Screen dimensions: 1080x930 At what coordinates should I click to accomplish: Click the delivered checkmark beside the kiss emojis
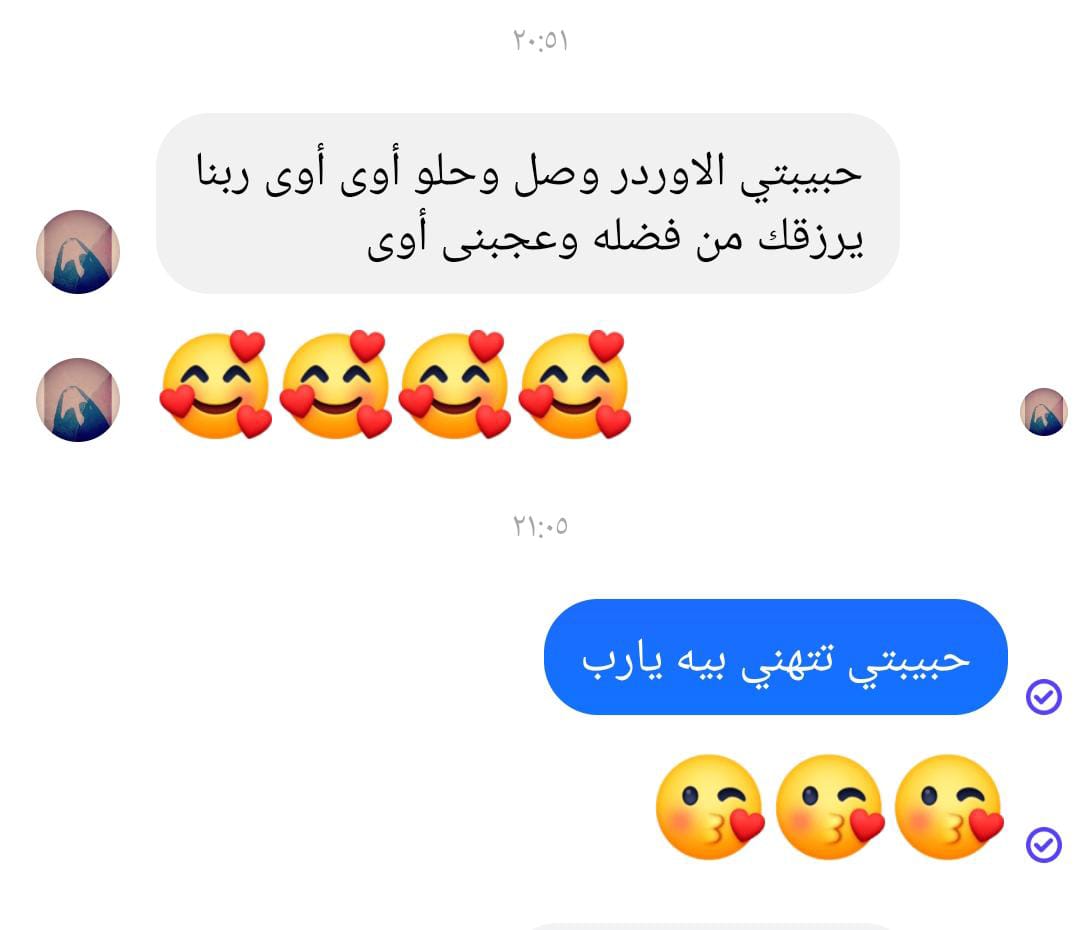pyautogui.click(x=1043, y=844)
